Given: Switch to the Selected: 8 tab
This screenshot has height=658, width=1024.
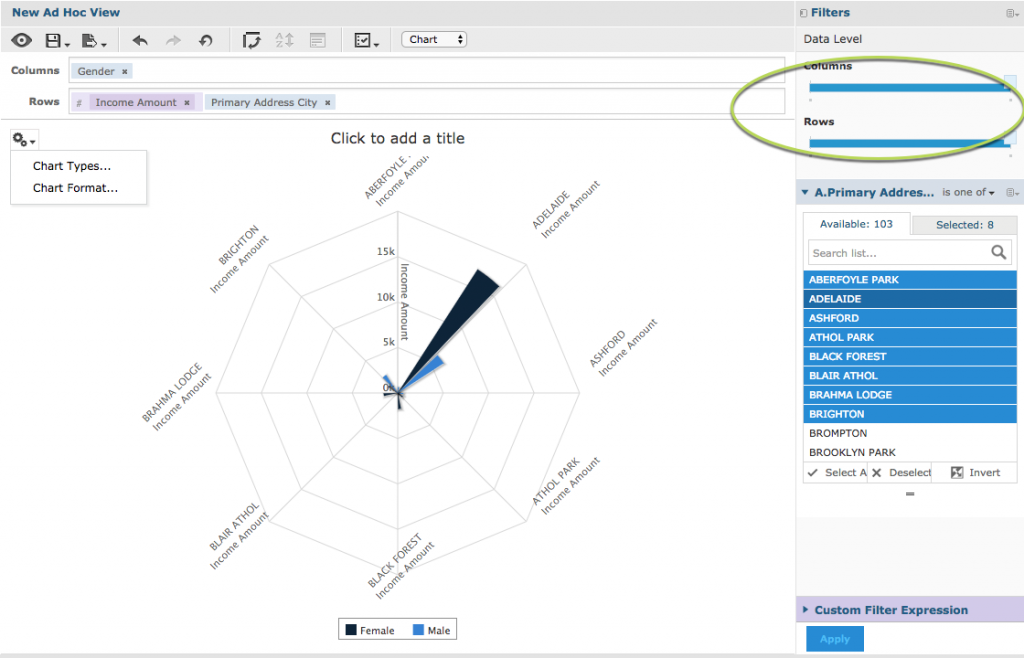Looking at the screenshot, I should (963, 224).
